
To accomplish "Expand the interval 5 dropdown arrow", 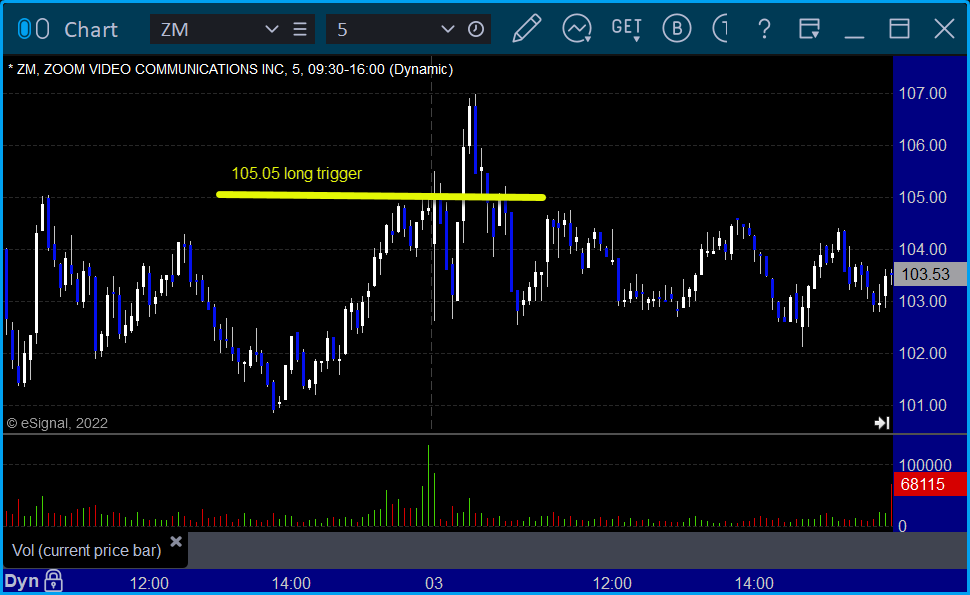I will [x=447, y=29].
